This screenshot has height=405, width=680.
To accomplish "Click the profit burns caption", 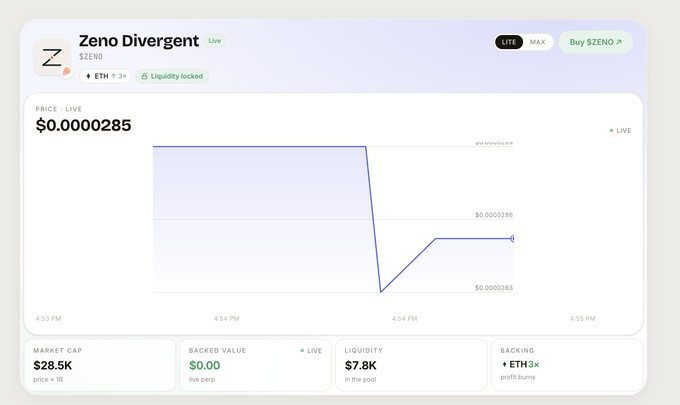I will 518,377.
